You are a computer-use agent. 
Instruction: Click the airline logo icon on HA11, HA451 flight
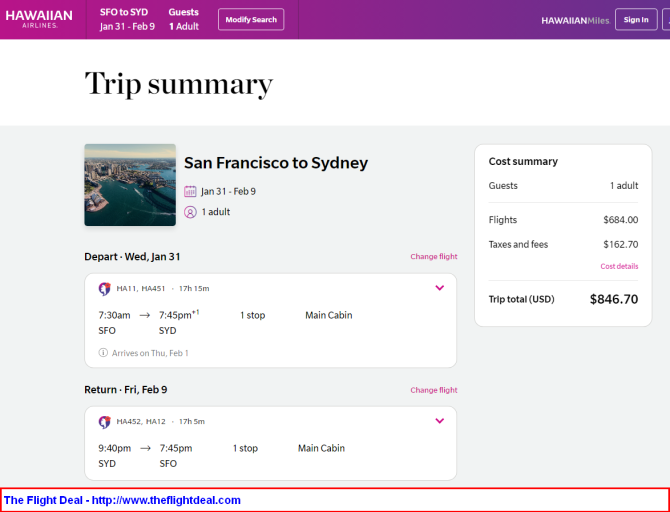pyautogui.click(x=105, y=289)
